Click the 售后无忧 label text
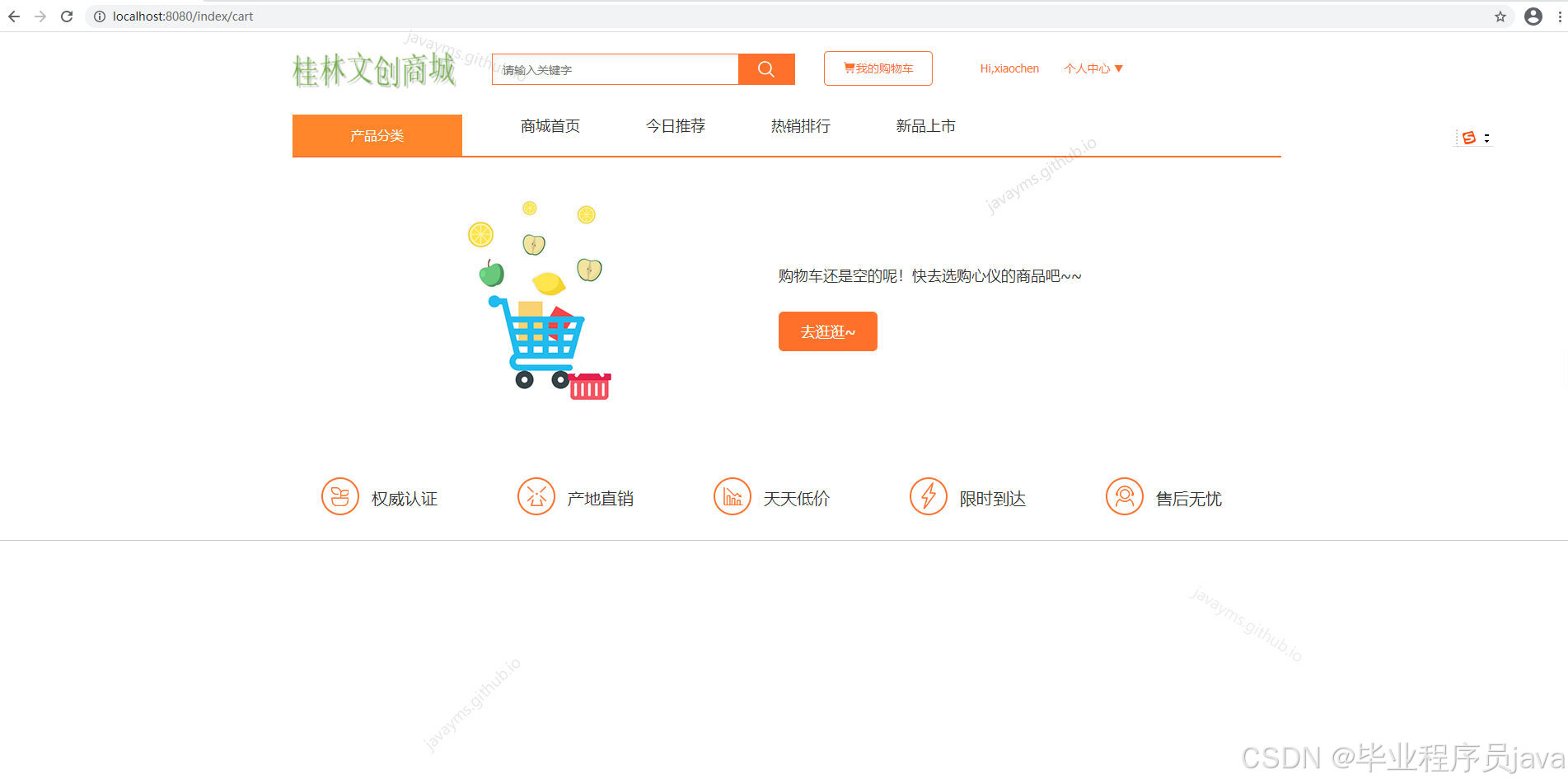The image size is (1568, 784). click(x=1189, y=499)
